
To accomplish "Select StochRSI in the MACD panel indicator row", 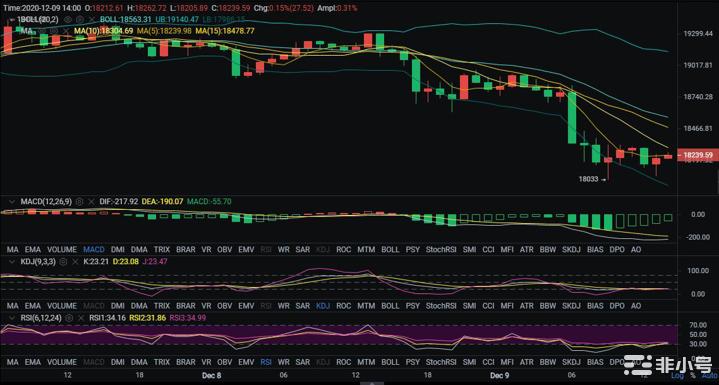I will (441, 250).
